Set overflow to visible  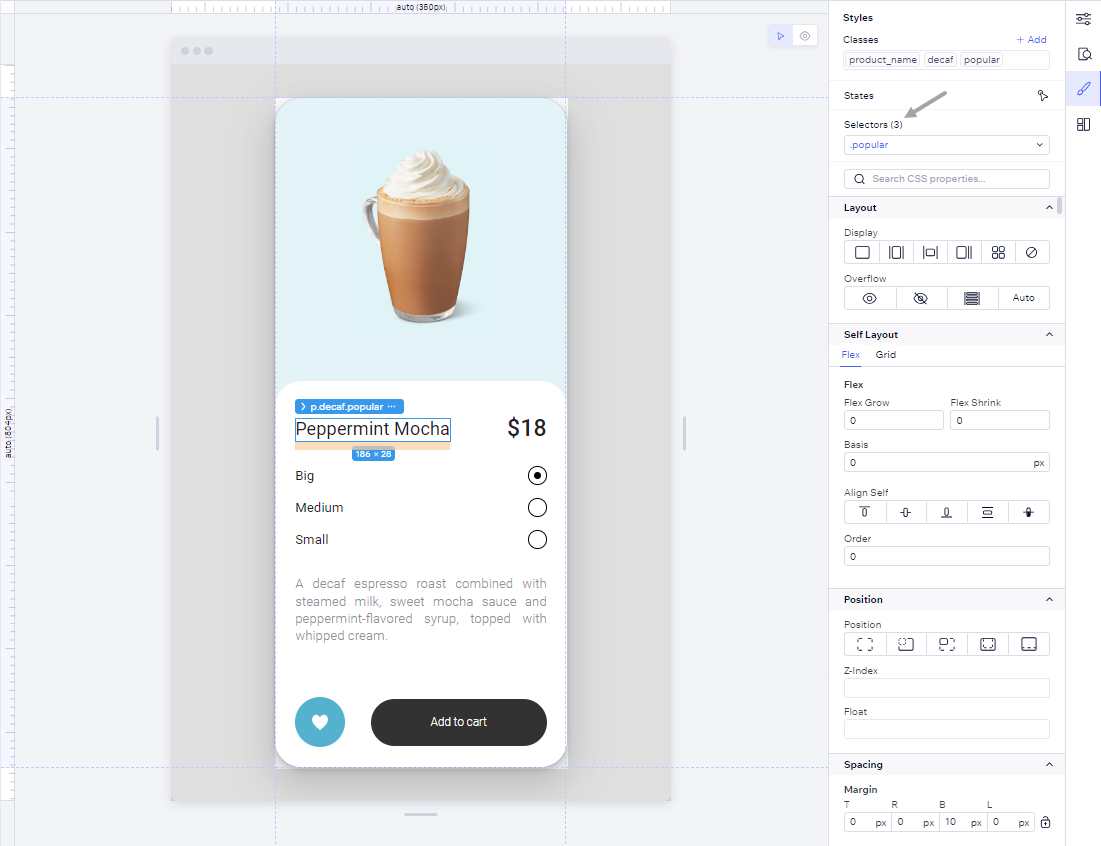click(x=869, y=298)
